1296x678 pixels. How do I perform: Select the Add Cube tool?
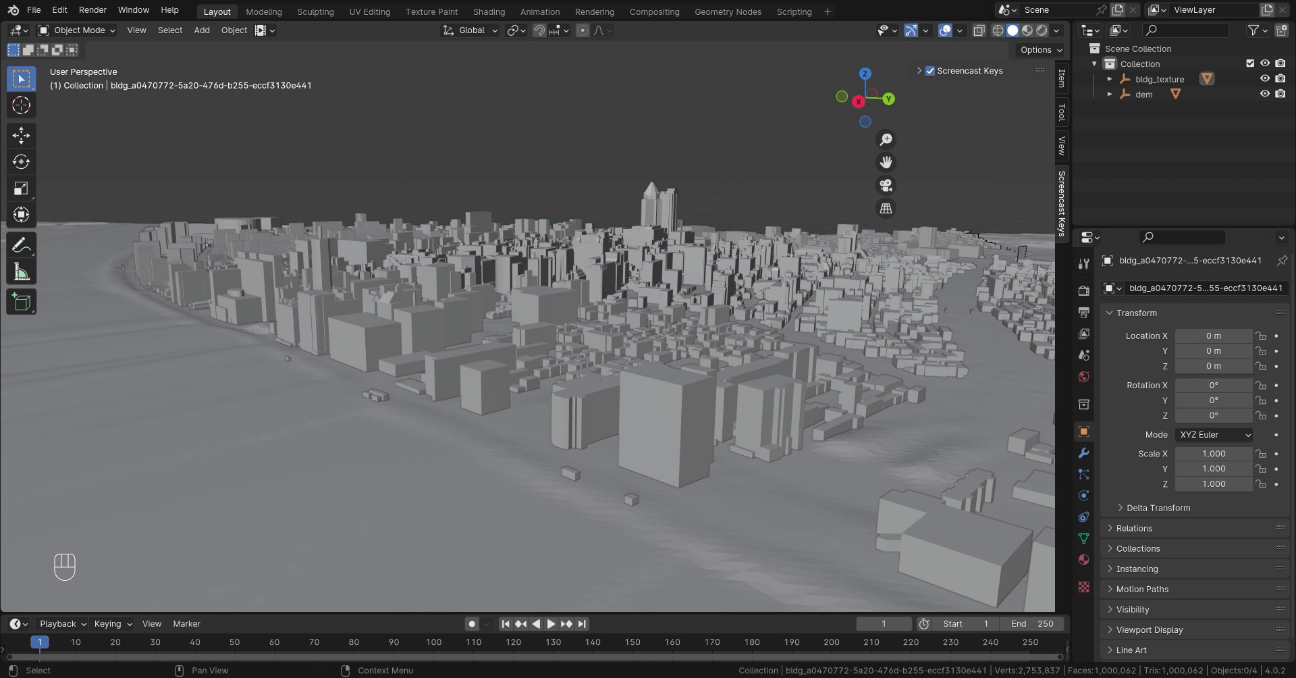21,302
